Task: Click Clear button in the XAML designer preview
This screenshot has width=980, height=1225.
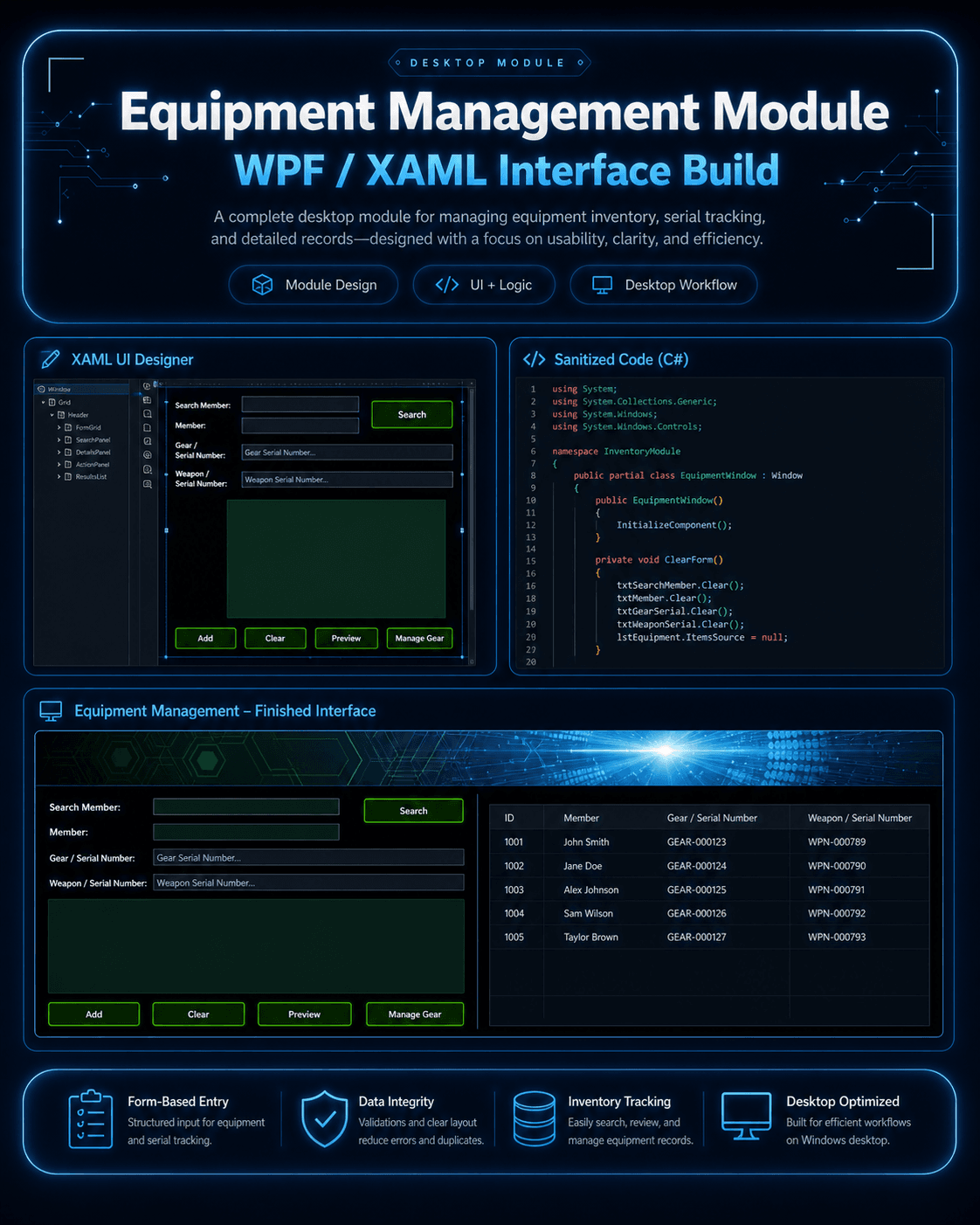Action: coord(275,638)
